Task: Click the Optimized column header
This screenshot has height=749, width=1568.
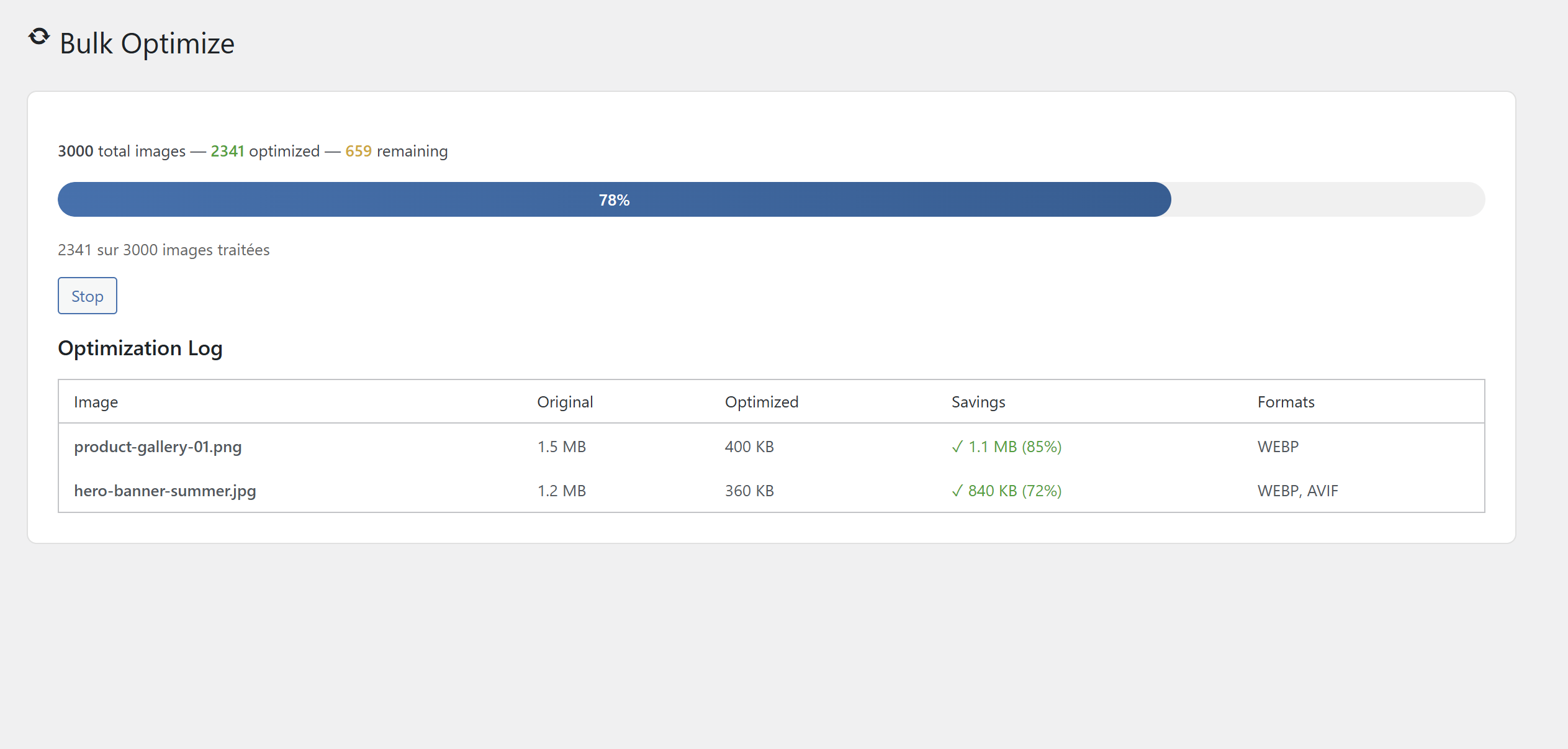Action: click(x=762, y=402)
